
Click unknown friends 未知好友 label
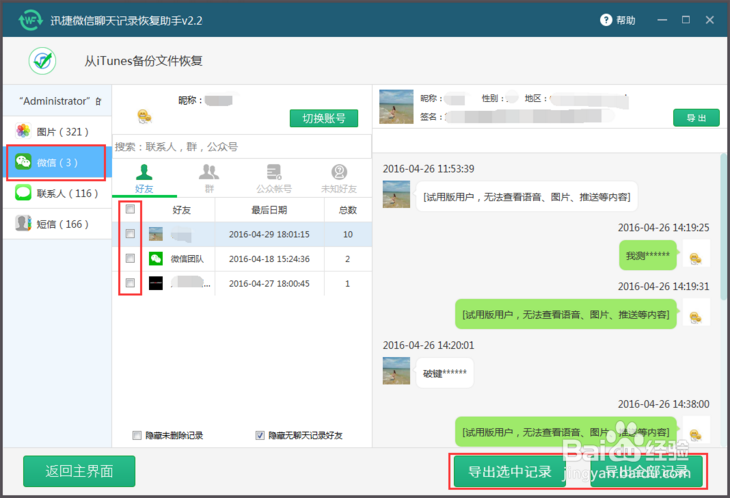tap(339, 188)
